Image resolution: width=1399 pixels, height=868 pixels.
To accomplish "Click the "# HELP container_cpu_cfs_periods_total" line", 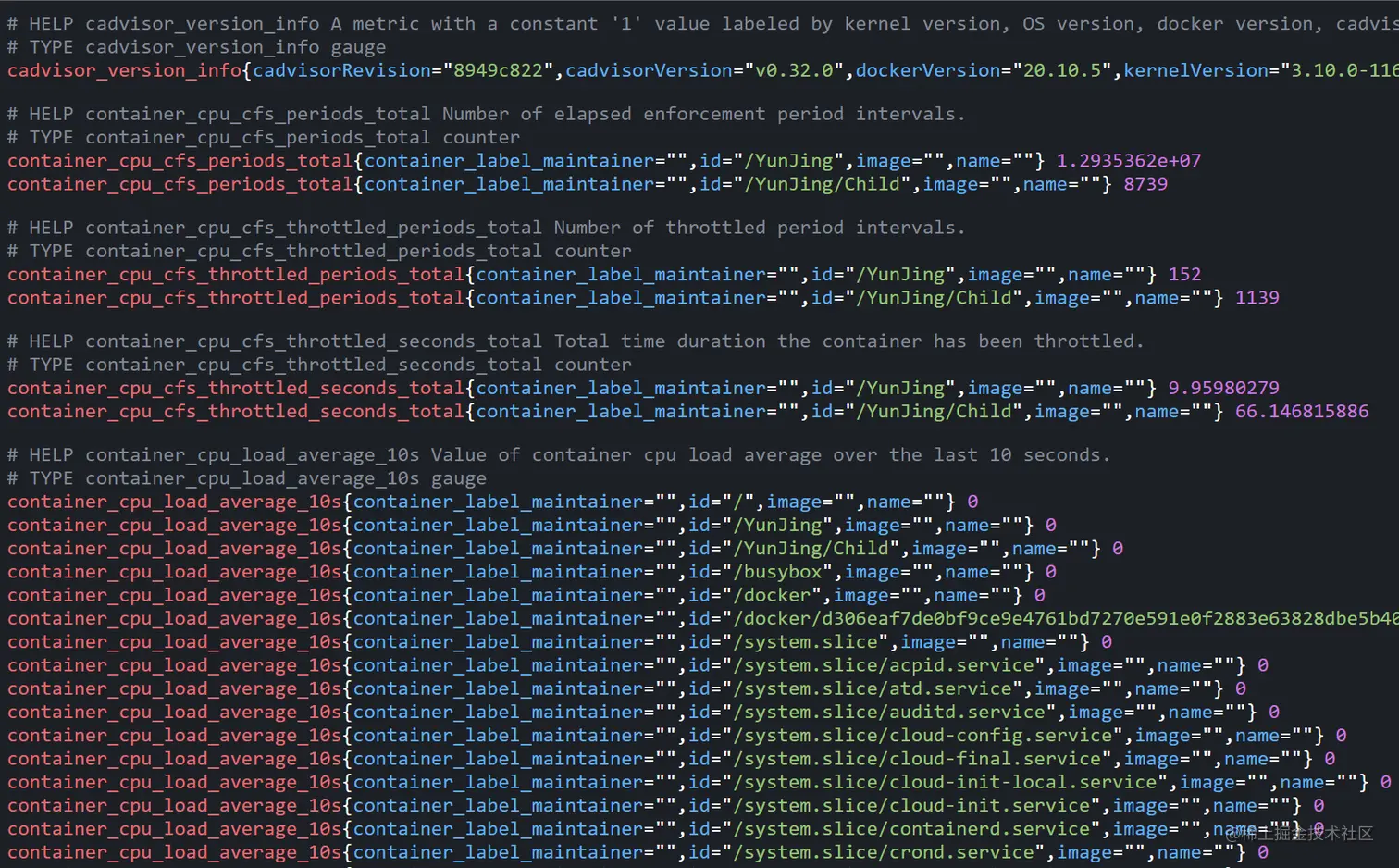I will [486, 115].
